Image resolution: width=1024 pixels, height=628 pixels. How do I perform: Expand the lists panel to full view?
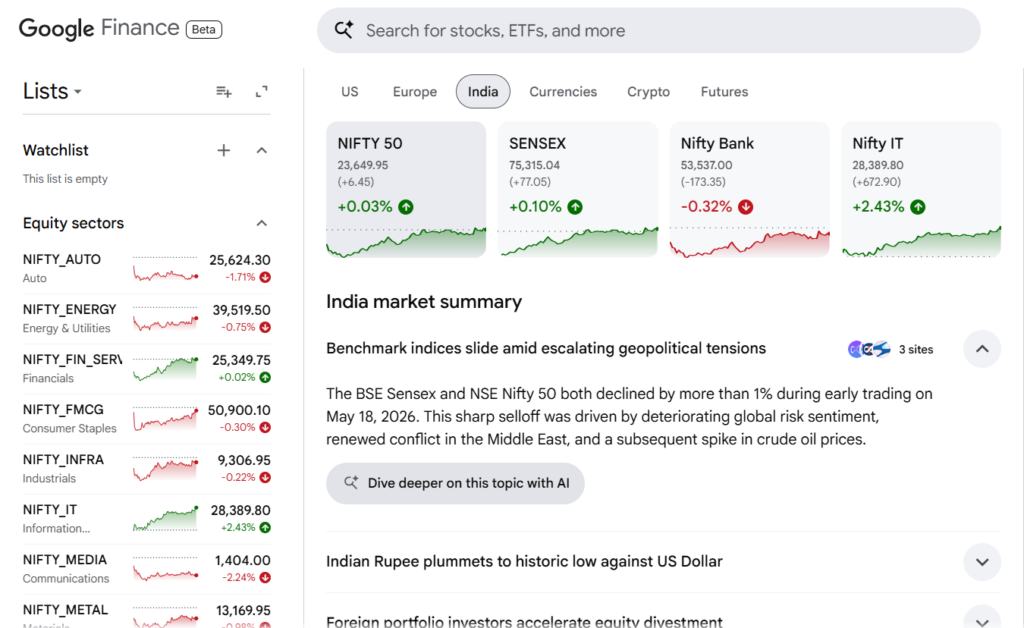[x=261, y=91]
